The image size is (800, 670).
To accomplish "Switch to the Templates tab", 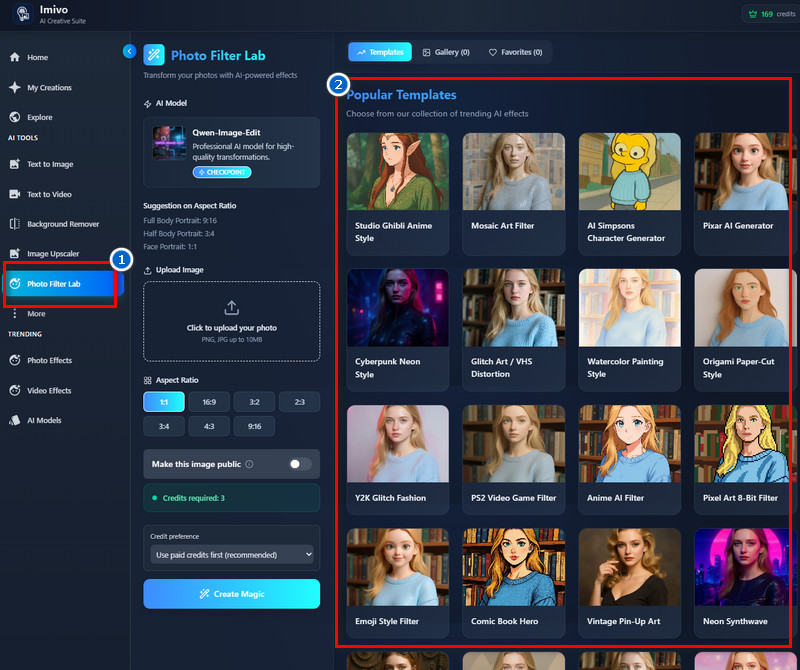I will click(x=380, y=52).
